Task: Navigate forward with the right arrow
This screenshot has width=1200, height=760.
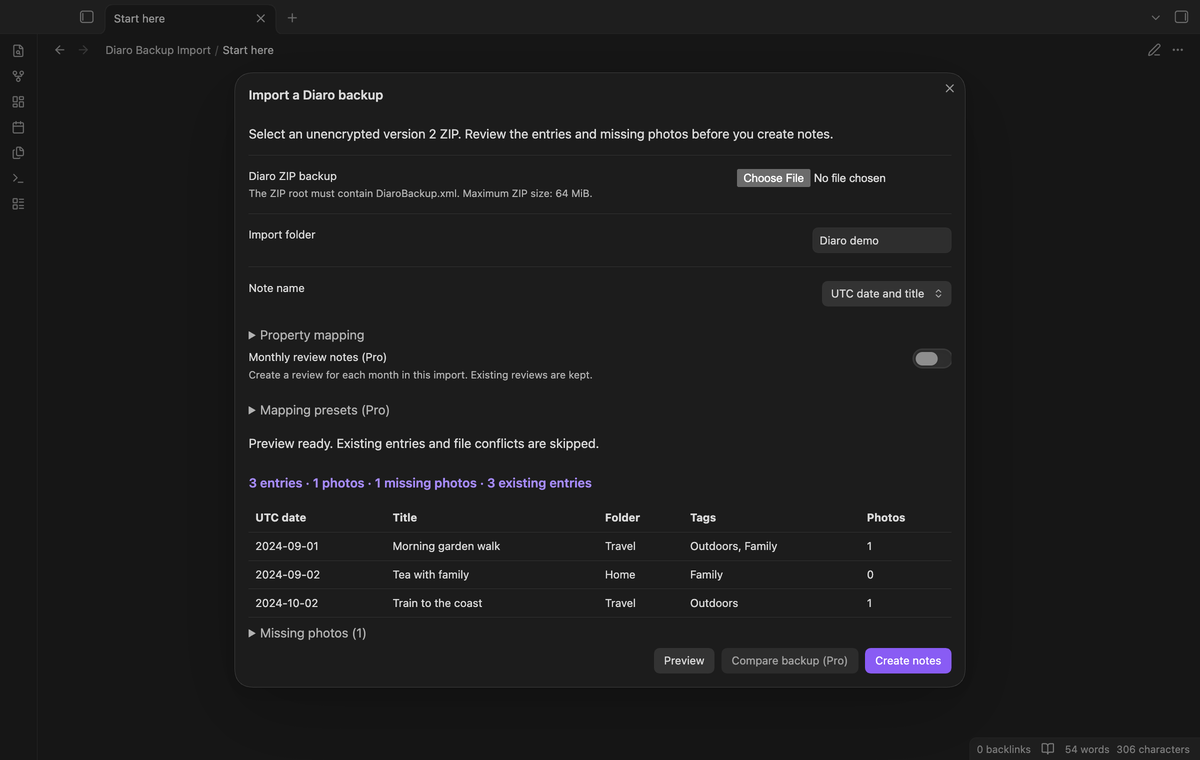Action: tap(83, 50)
